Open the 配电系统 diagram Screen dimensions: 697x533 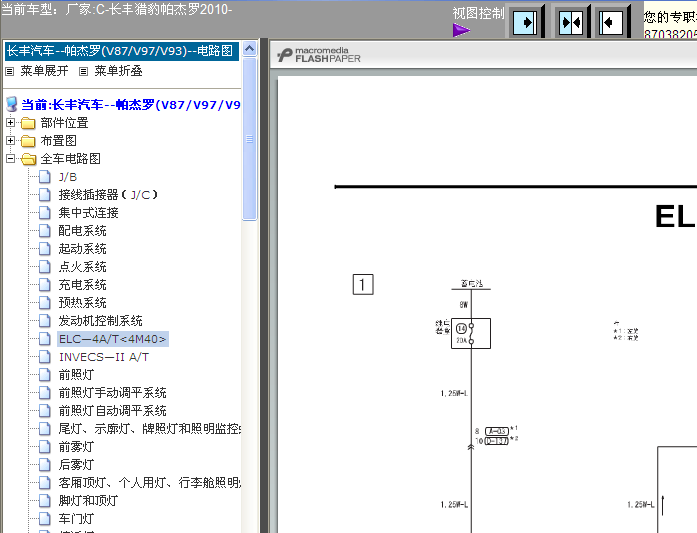click(82, 231)
